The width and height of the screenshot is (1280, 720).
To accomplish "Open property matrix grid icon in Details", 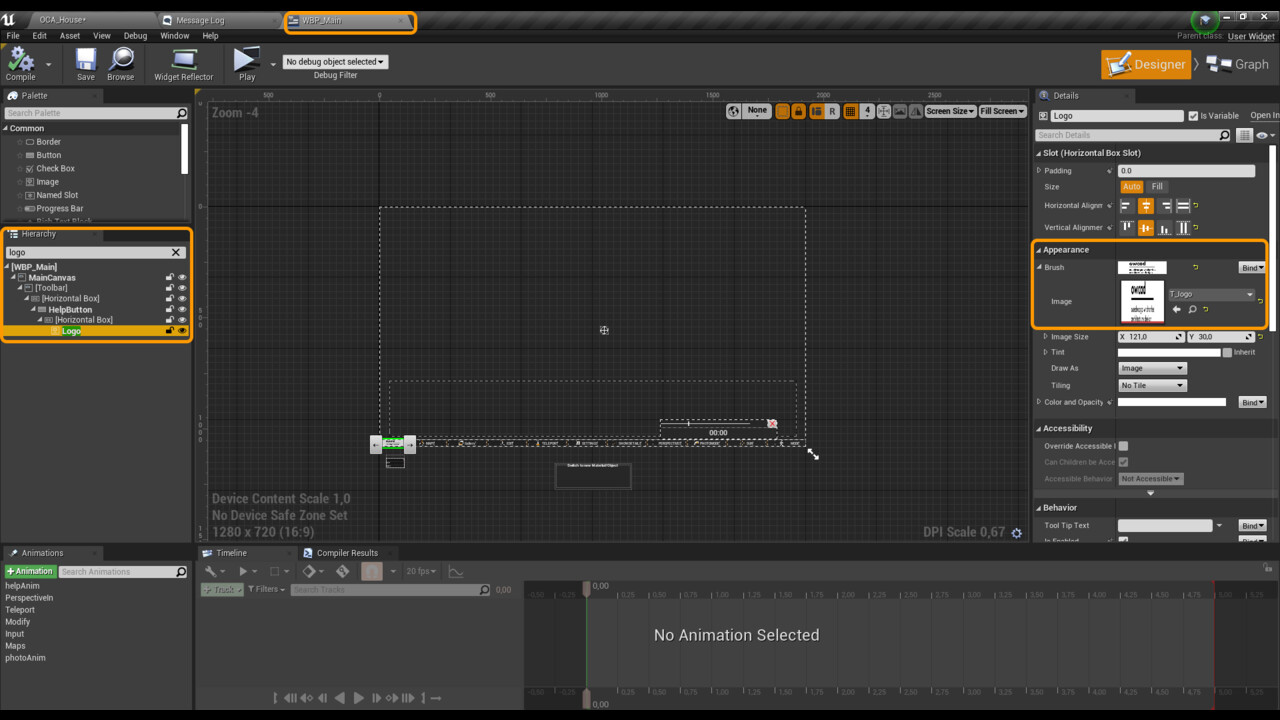I will pos(1244,135).
